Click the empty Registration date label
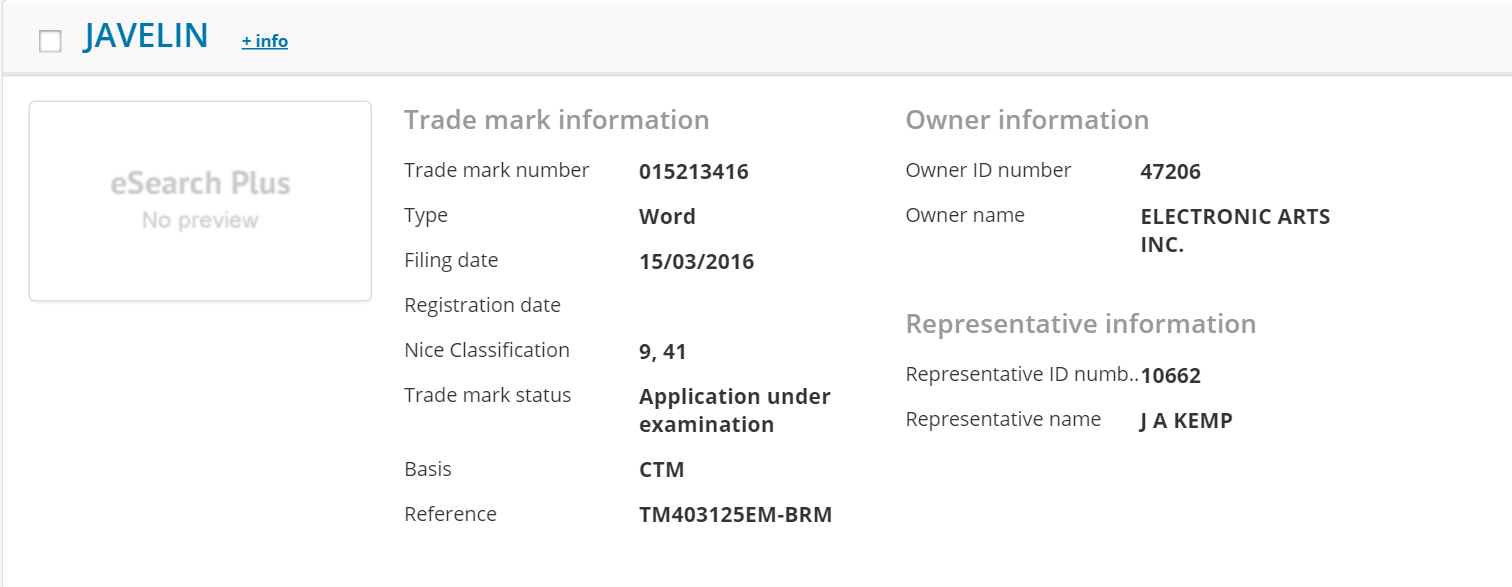Image resolution: width=1512 pixels, height=587 pixels. pyautogui.click(x=482, y=305)
